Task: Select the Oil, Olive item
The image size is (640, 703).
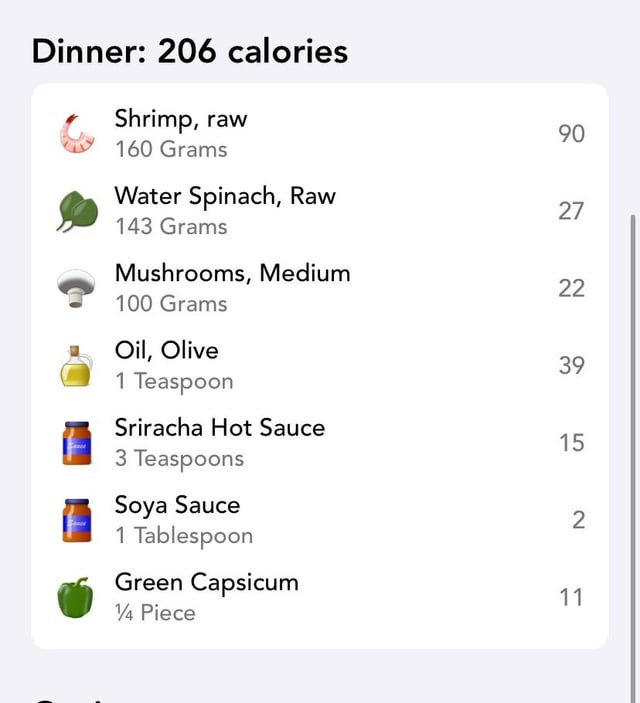Action: 320,365
